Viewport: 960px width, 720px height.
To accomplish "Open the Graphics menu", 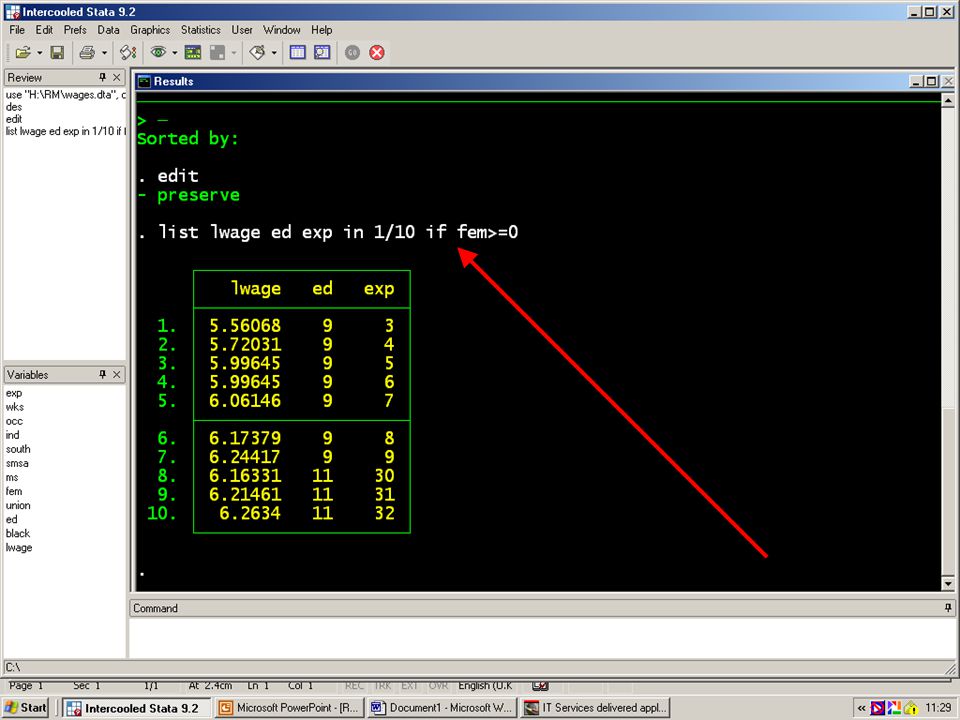I will pyautogui.click(x=150, y=30).
